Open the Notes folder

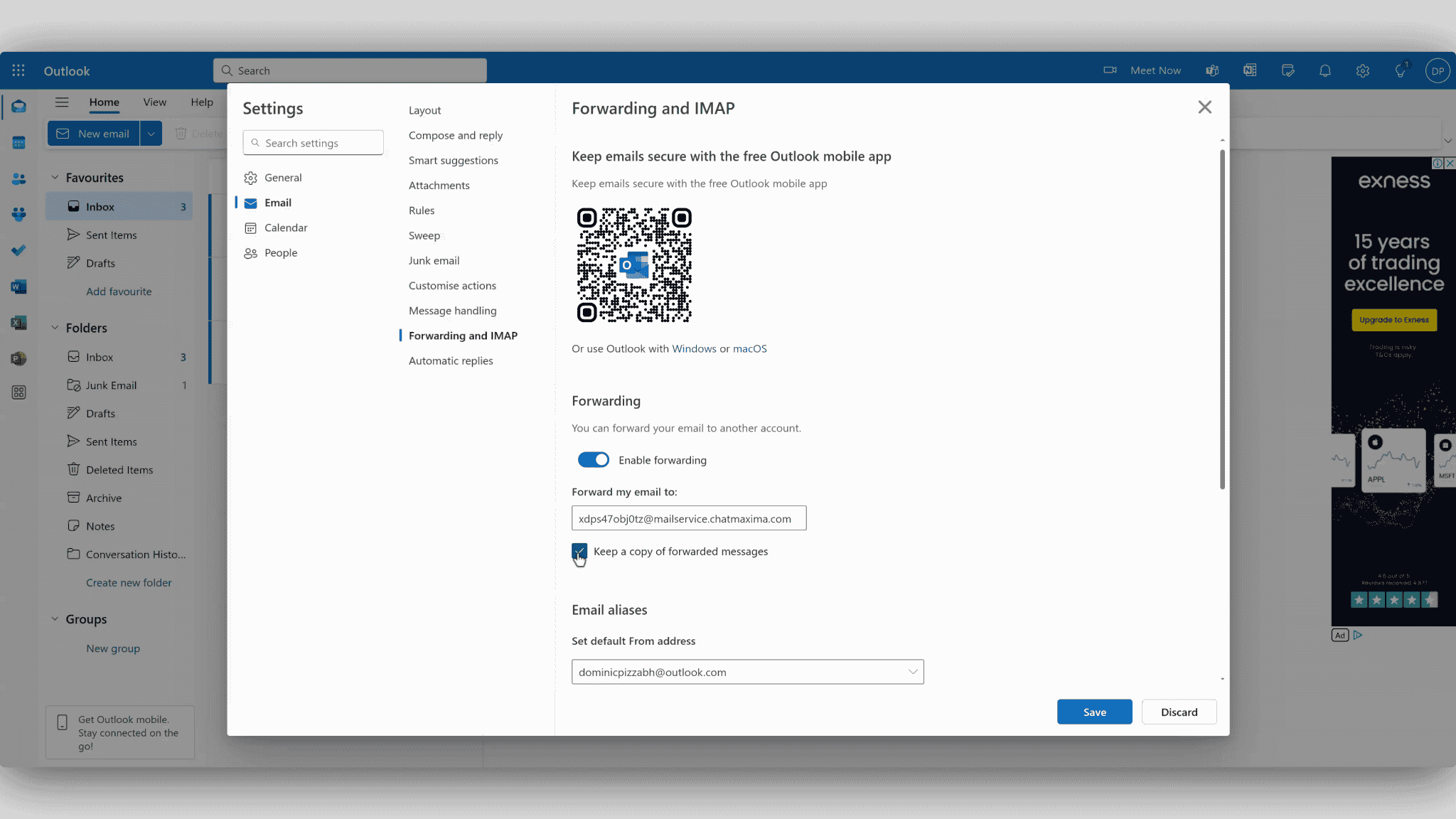[119, 526]
